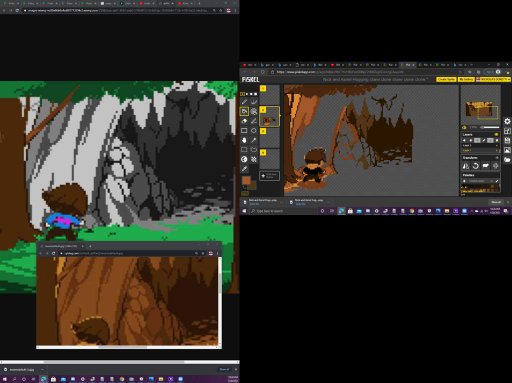Image resolution: width=512 pixels, height=383 pixels.
Task: Open Piskel Preferences gear icon
Action: 507,121
